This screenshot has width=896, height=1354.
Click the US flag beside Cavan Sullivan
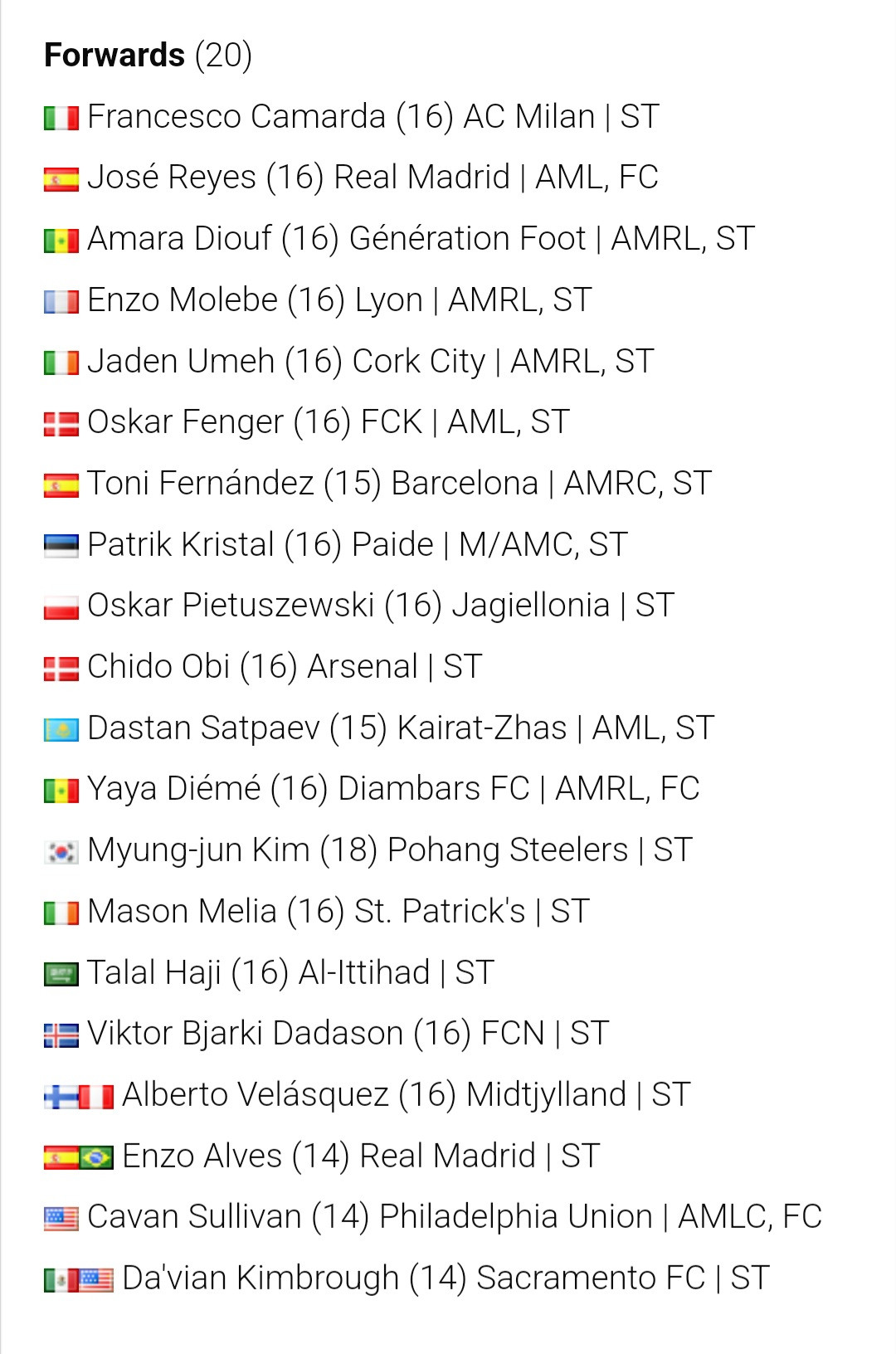click(61, 1219)
